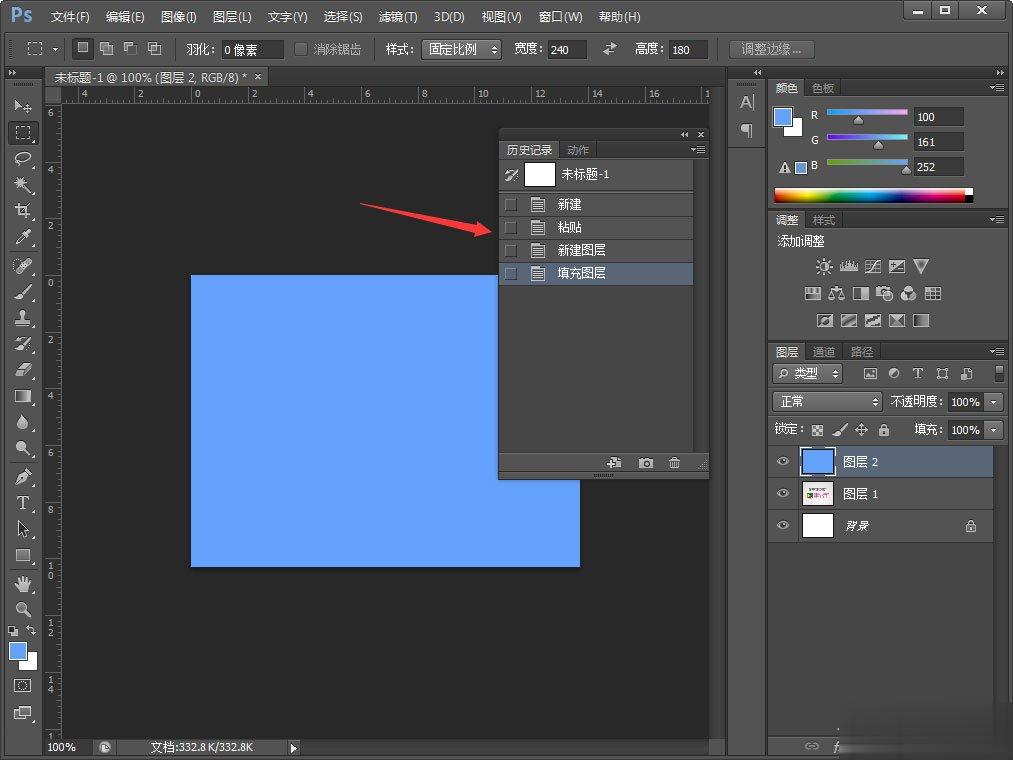Click the status bar info arrow
The image size is (1013, 760).
[294, 748]
